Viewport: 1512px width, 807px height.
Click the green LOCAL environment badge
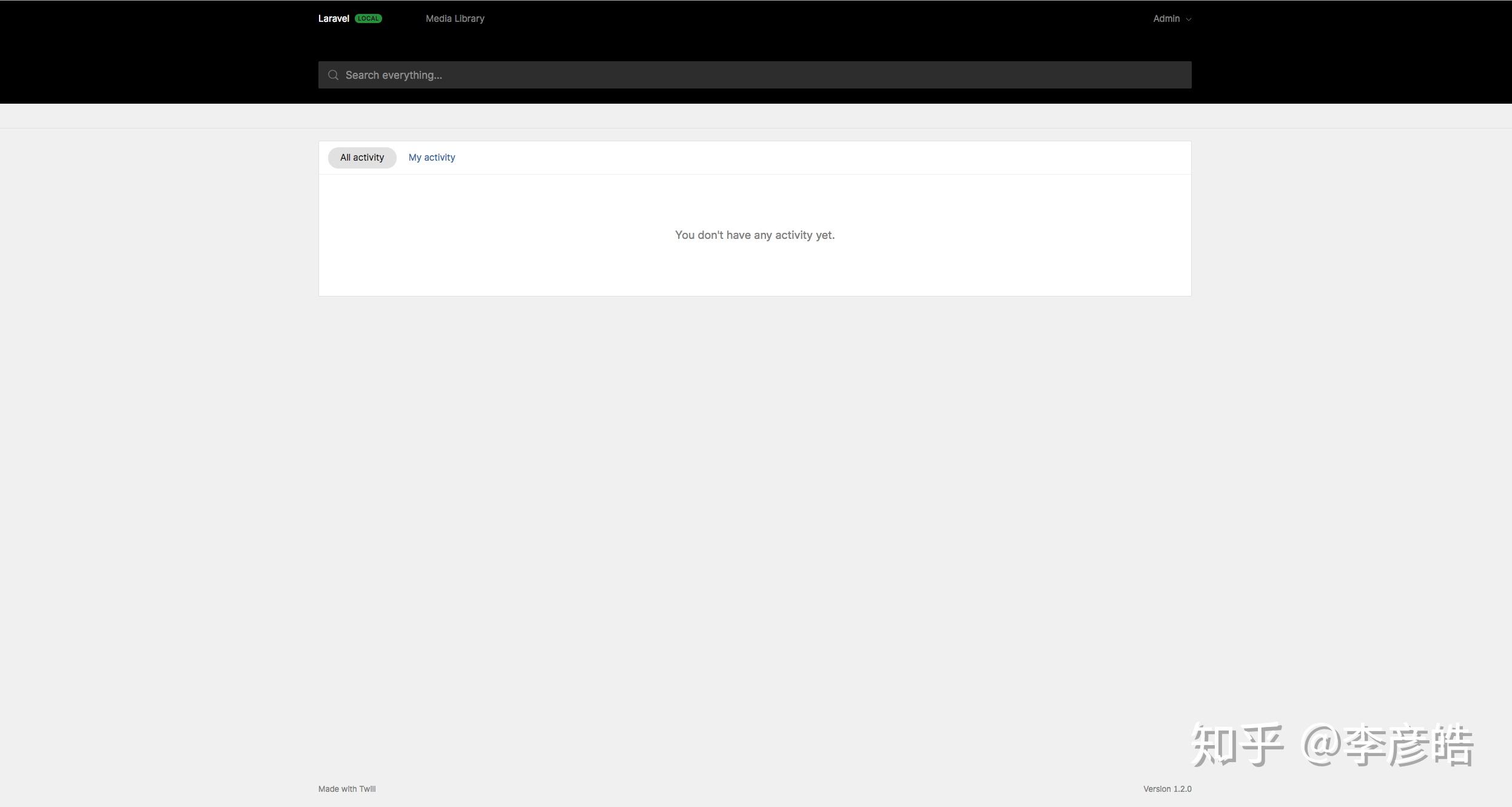(x=368, y=19)
